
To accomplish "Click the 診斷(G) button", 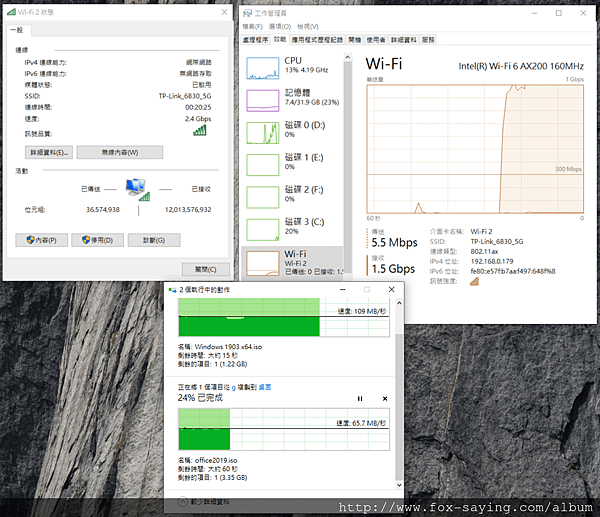I will click(x=154, y=240).
